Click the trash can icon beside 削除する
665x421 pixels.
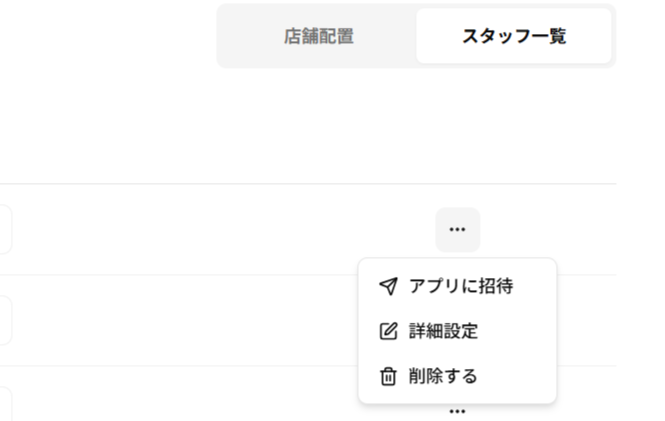[x=389, y=376]
